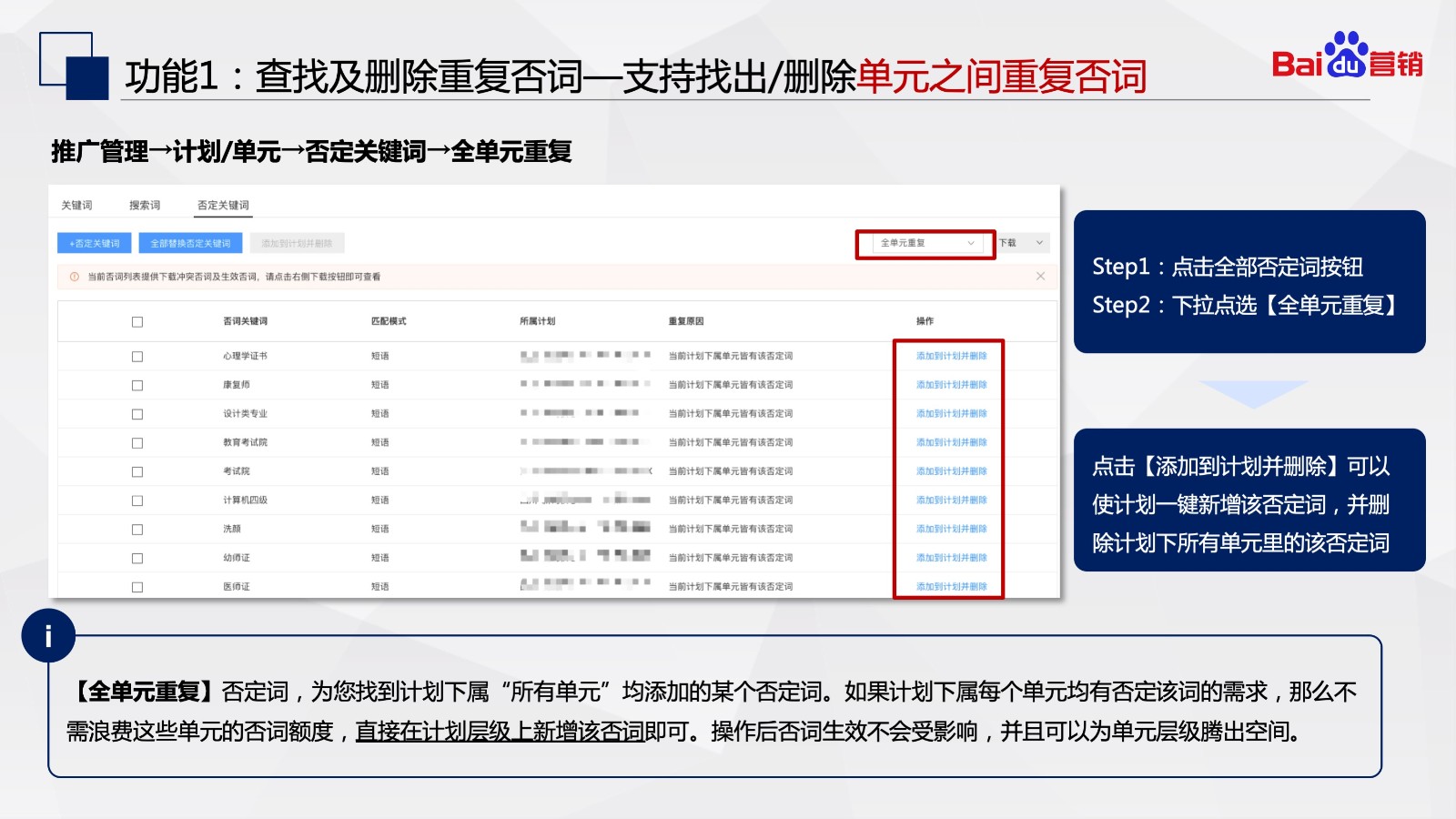Click the 匹配模式 column header
The height and width of the screenshot is (819, 1456).
[x=389, y=321]
